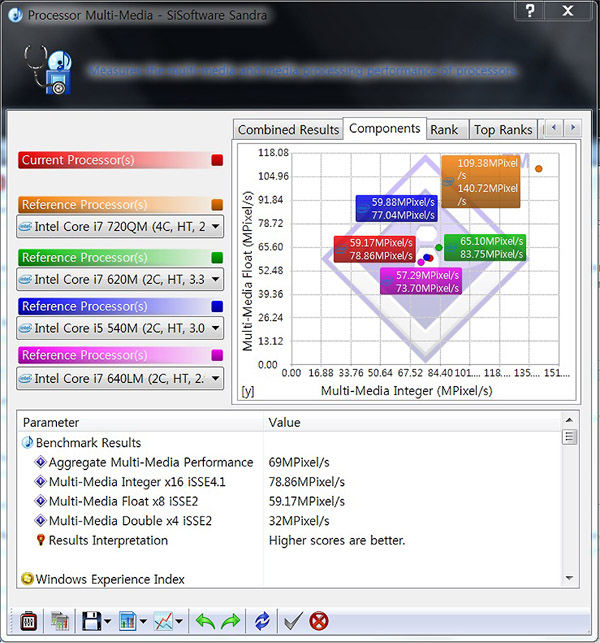This screenshot has height=643, width=600.
Task: Click the 32MPixel/s double value
Action: click(x=299, y=521)
